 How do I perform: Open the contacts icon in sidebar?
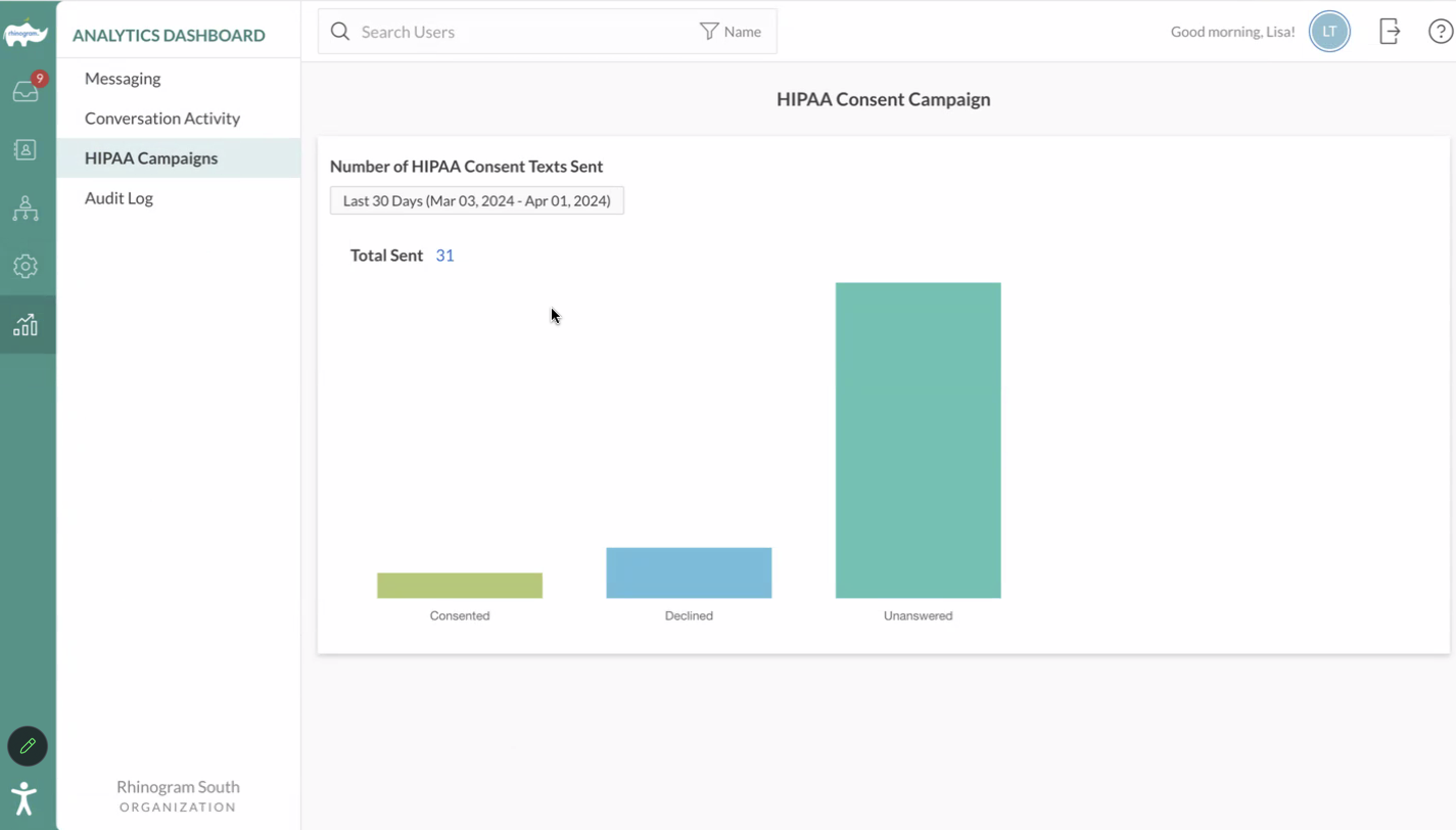pyautogui.click(x=26, y=150)
